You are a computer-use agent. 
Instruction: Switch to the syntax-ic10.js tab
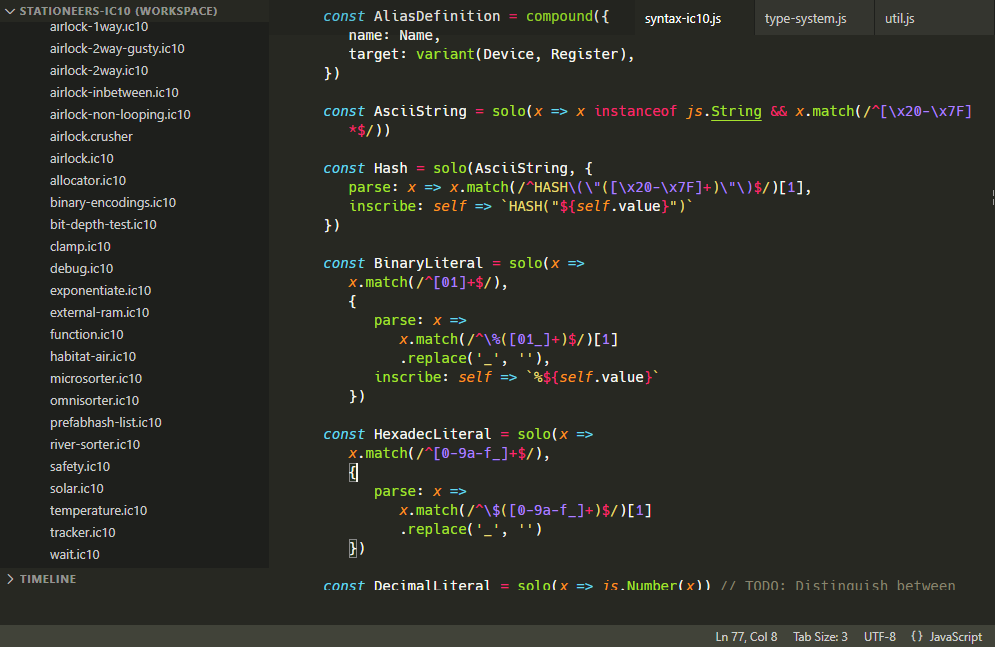coord(683,18)
